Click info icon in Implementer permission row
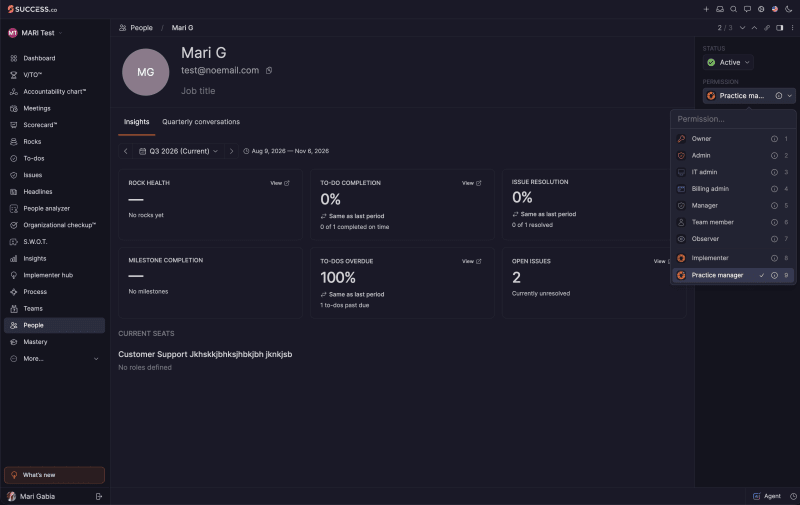This screenshot has width=800, height=505. 774,258
